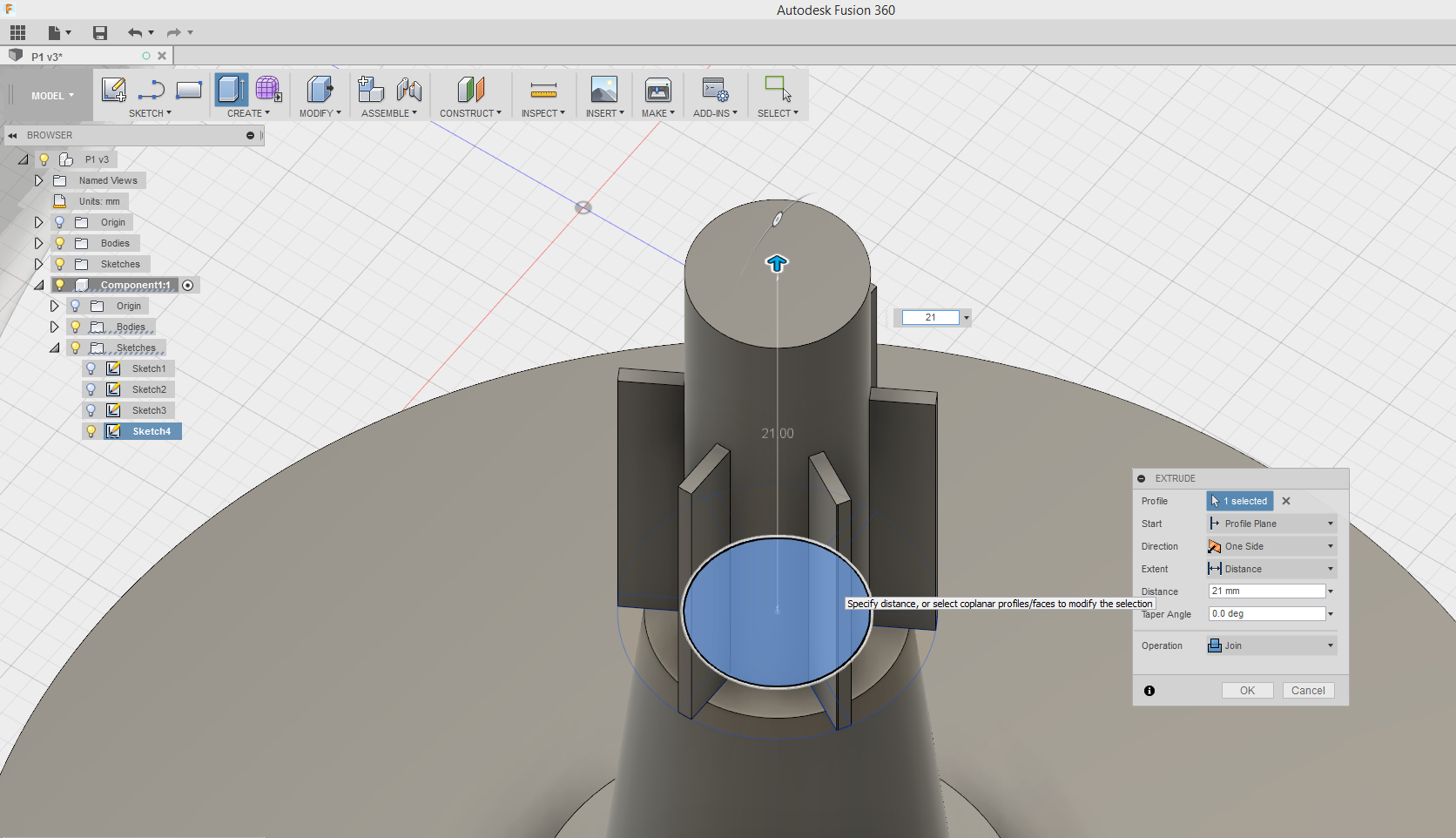Click Cancel in the Extrude dialog
Viewport: 1456px width, 838px height.
tap(1308, 691)
